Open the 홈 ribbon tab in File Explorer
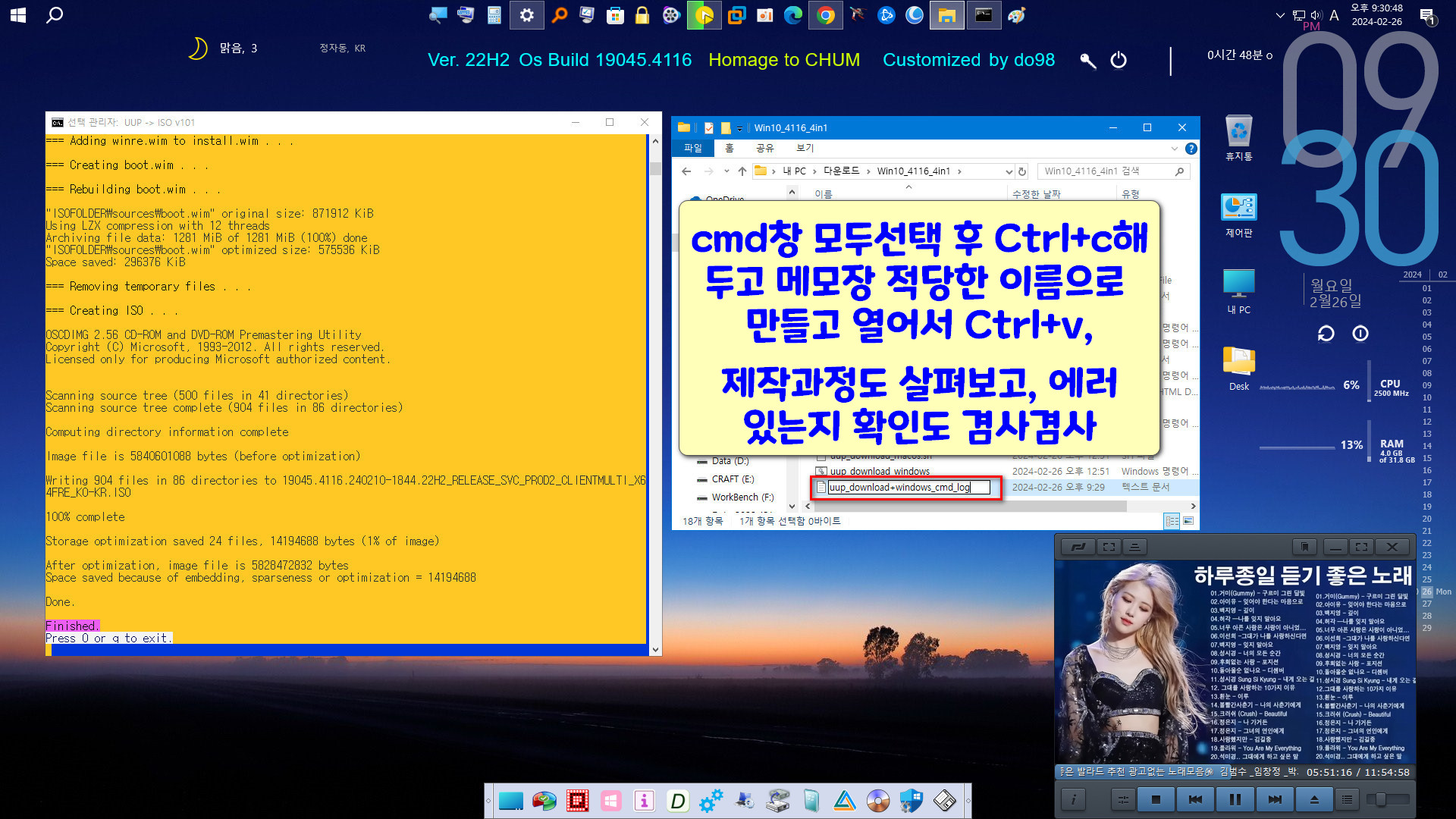1456x819 pixels. click(729, 148)
